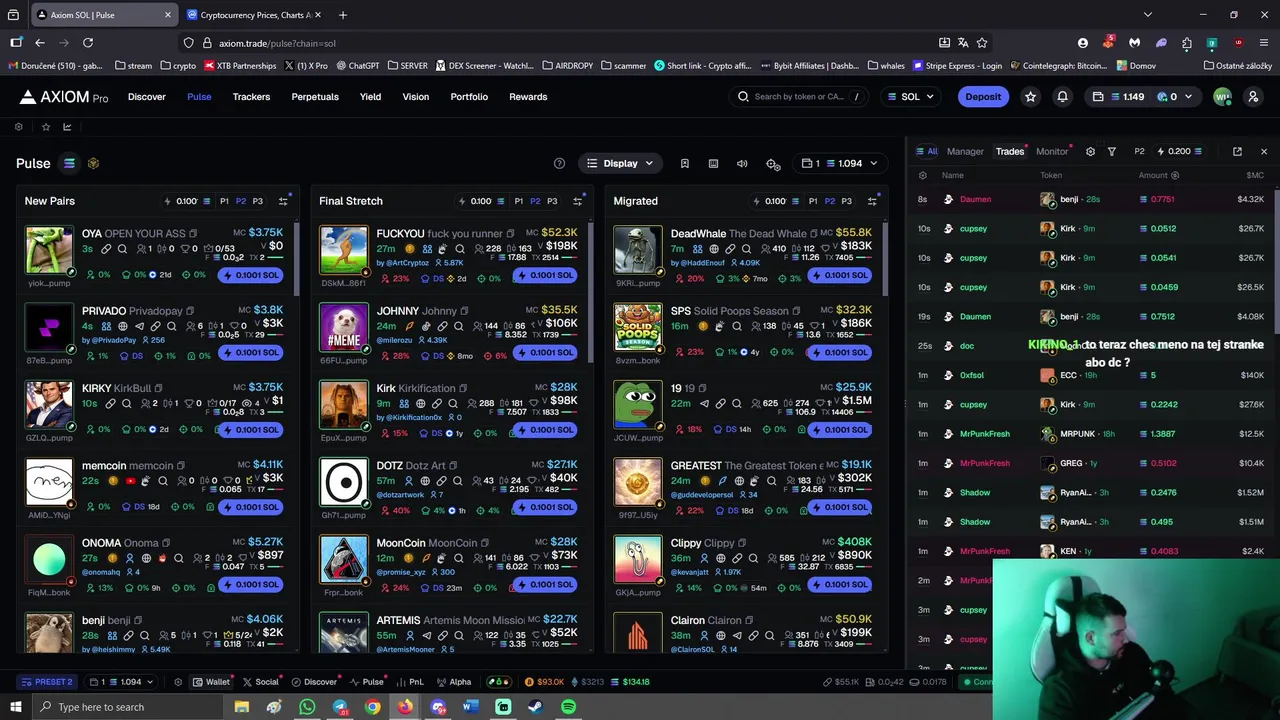Click the token search field

(800, 97)
